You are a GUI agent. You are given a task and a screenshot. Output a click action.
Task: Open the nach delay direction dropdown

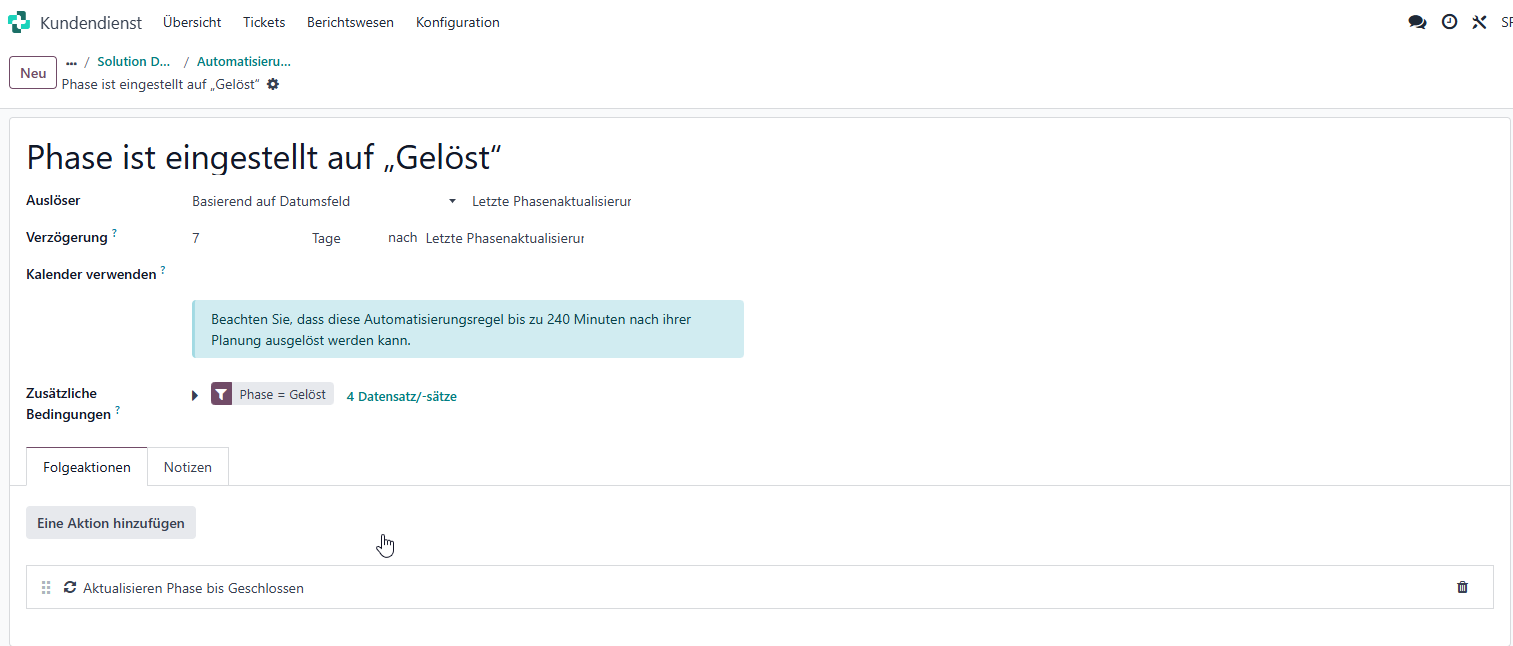click(x=403, y=238)
